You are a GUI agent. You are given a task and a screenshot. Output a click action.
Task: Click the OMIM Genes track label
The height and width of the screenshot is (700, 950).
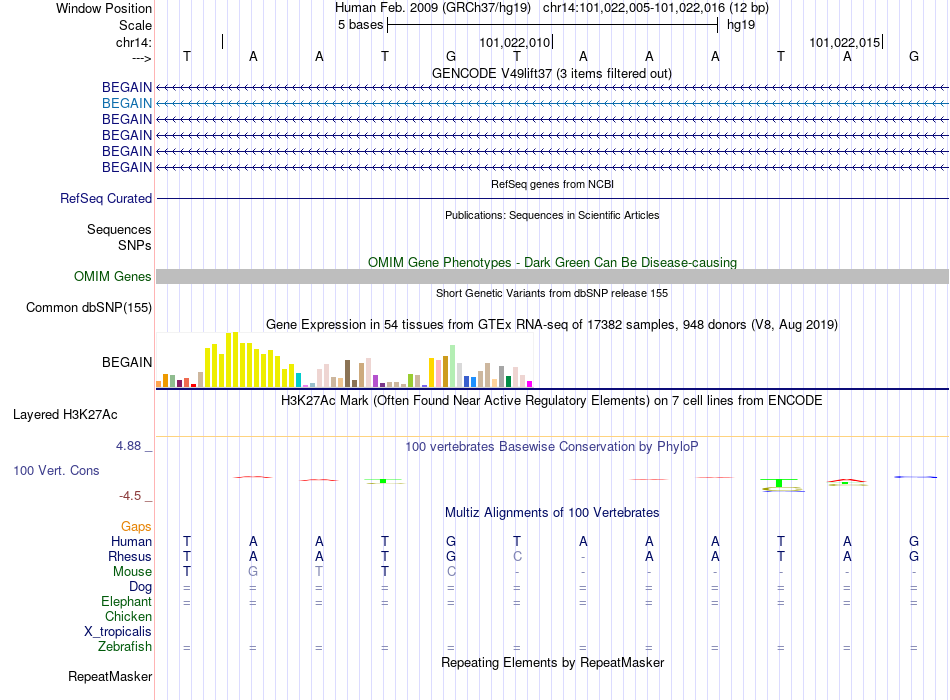[113, 276]
